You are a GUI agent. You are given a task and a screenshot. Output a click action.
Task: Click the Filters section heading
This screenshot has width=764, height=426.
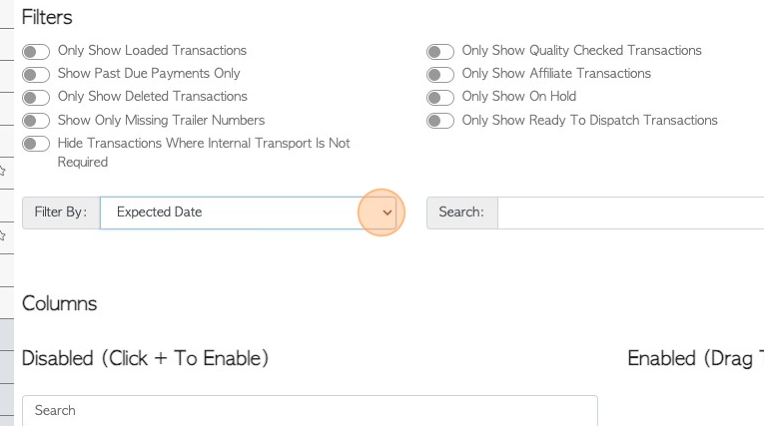47,18
